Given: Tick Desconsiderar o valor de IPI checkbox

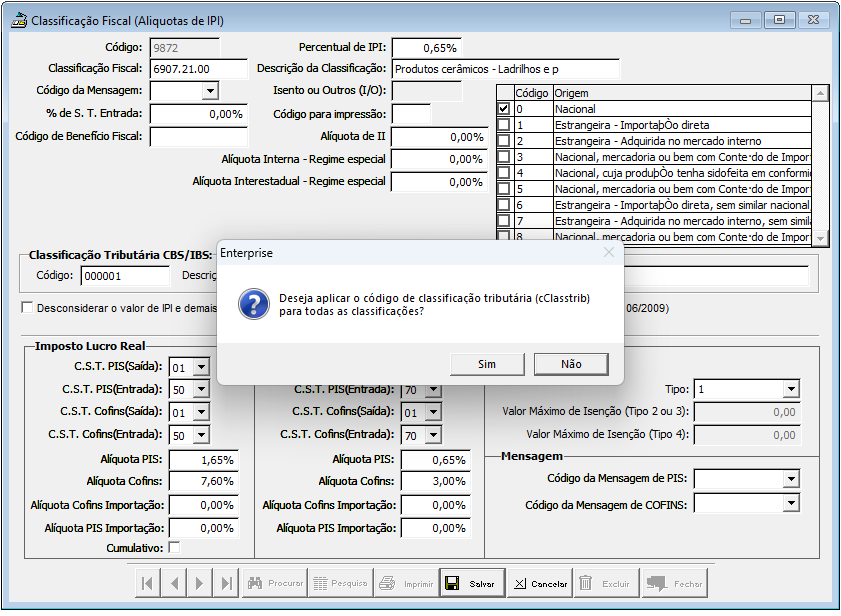Looking at the screenshot, I should click(27, 308).
